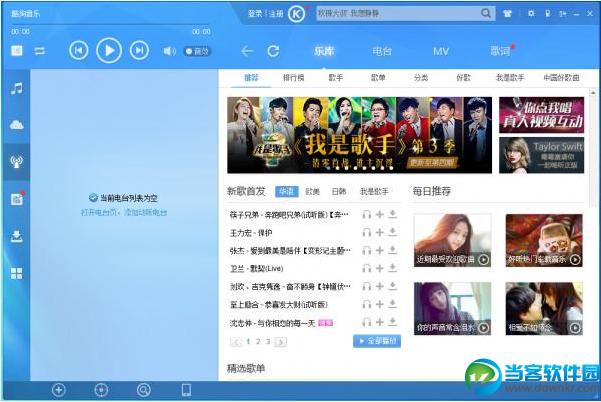Click the 注册 register link
This screenshot has height=402, width=601.
click(276, 14)
